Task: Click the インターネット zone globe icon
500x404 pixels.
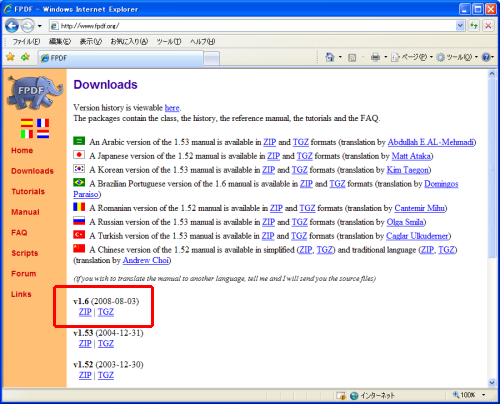Action: coord(354,396)
